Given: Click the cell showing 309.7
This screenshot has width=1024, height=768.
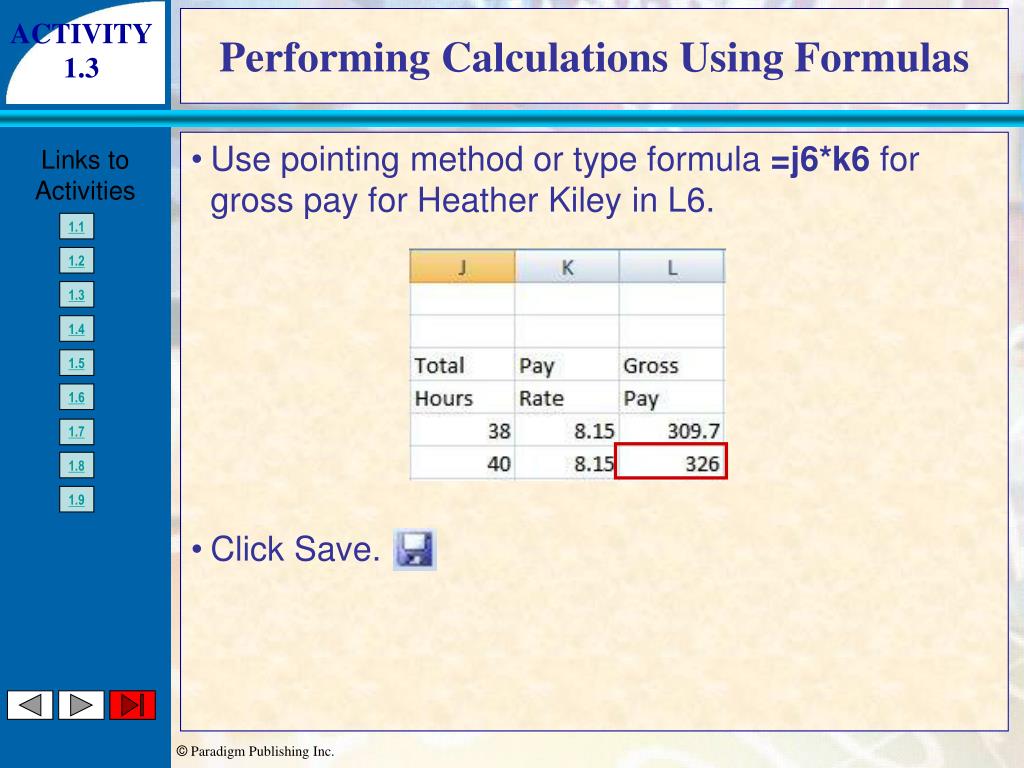Looking at the screenshot, I should [672, 430].
